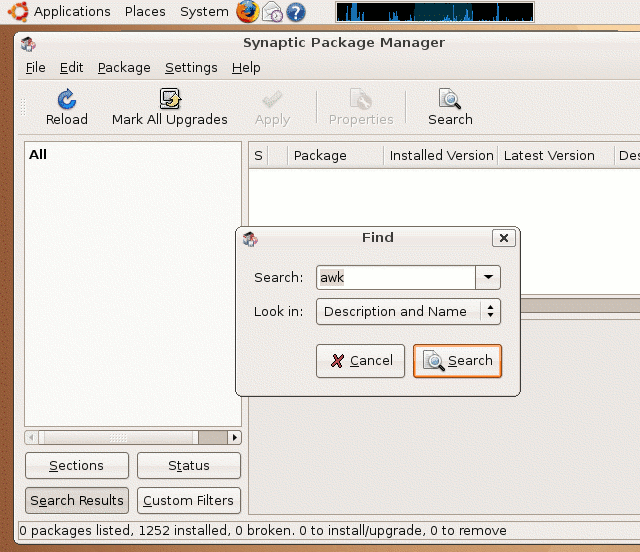Open the Package menu

[124, 67]
